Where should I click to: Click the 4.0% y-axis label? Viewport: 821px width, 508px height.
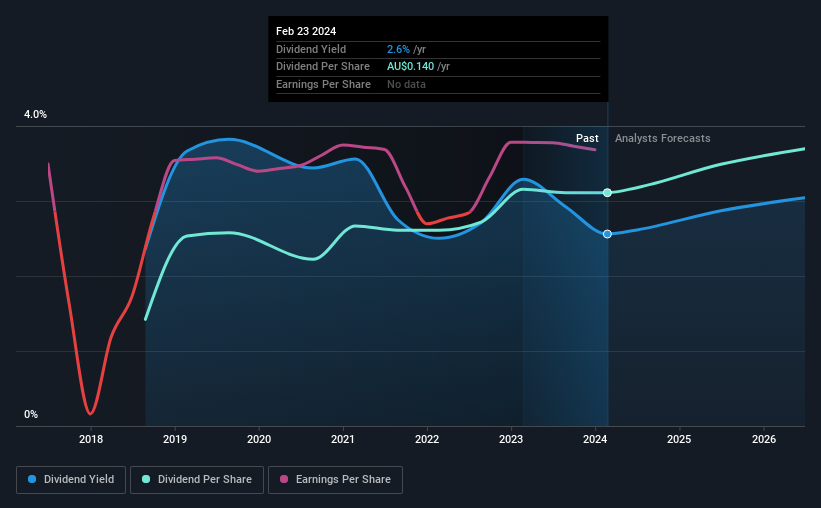pyautogui.click(x=35, y=114)
